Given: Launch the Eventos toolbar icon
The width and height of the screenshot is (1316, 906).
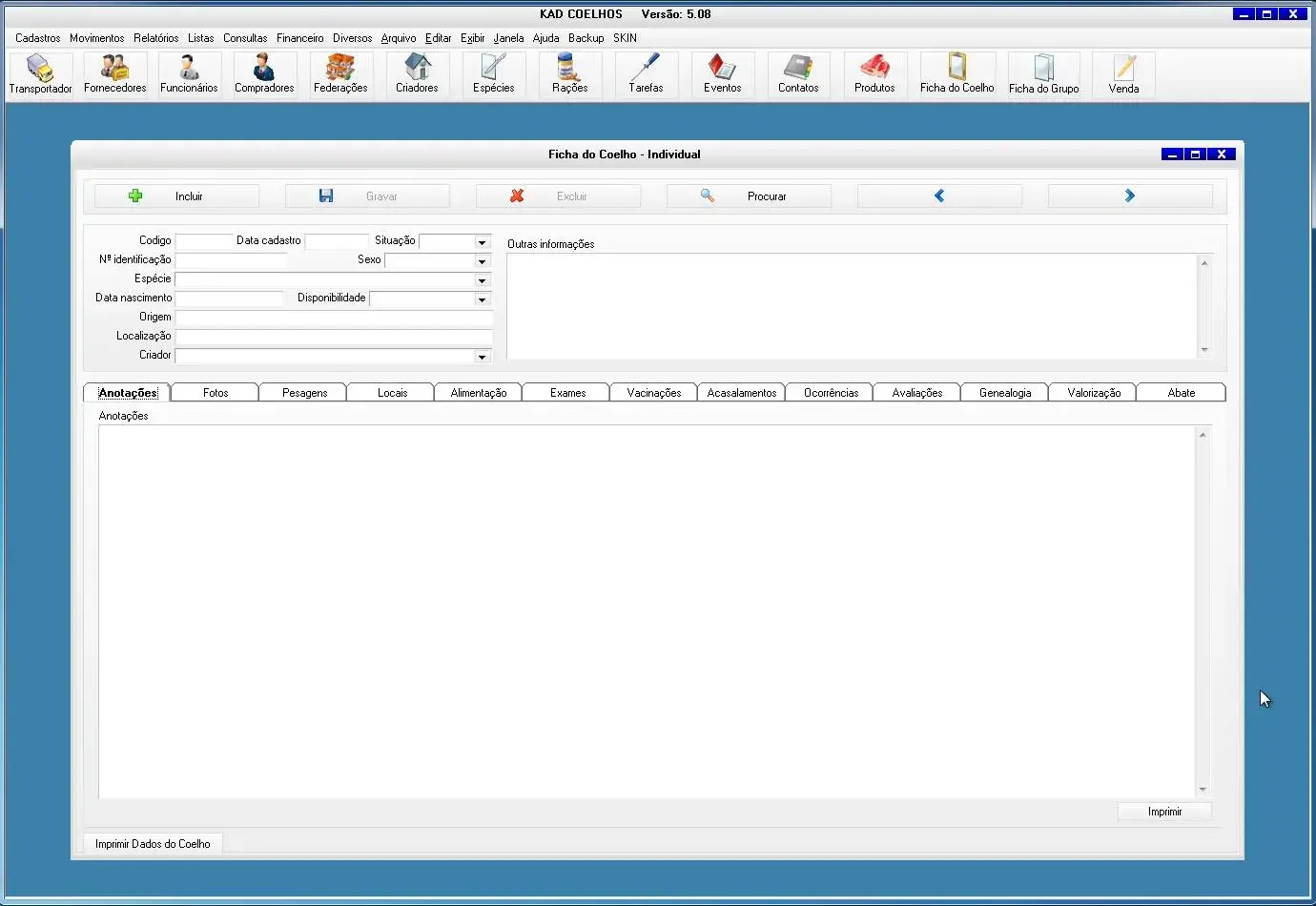Looking at the screenshot, I should click(722, 74).
